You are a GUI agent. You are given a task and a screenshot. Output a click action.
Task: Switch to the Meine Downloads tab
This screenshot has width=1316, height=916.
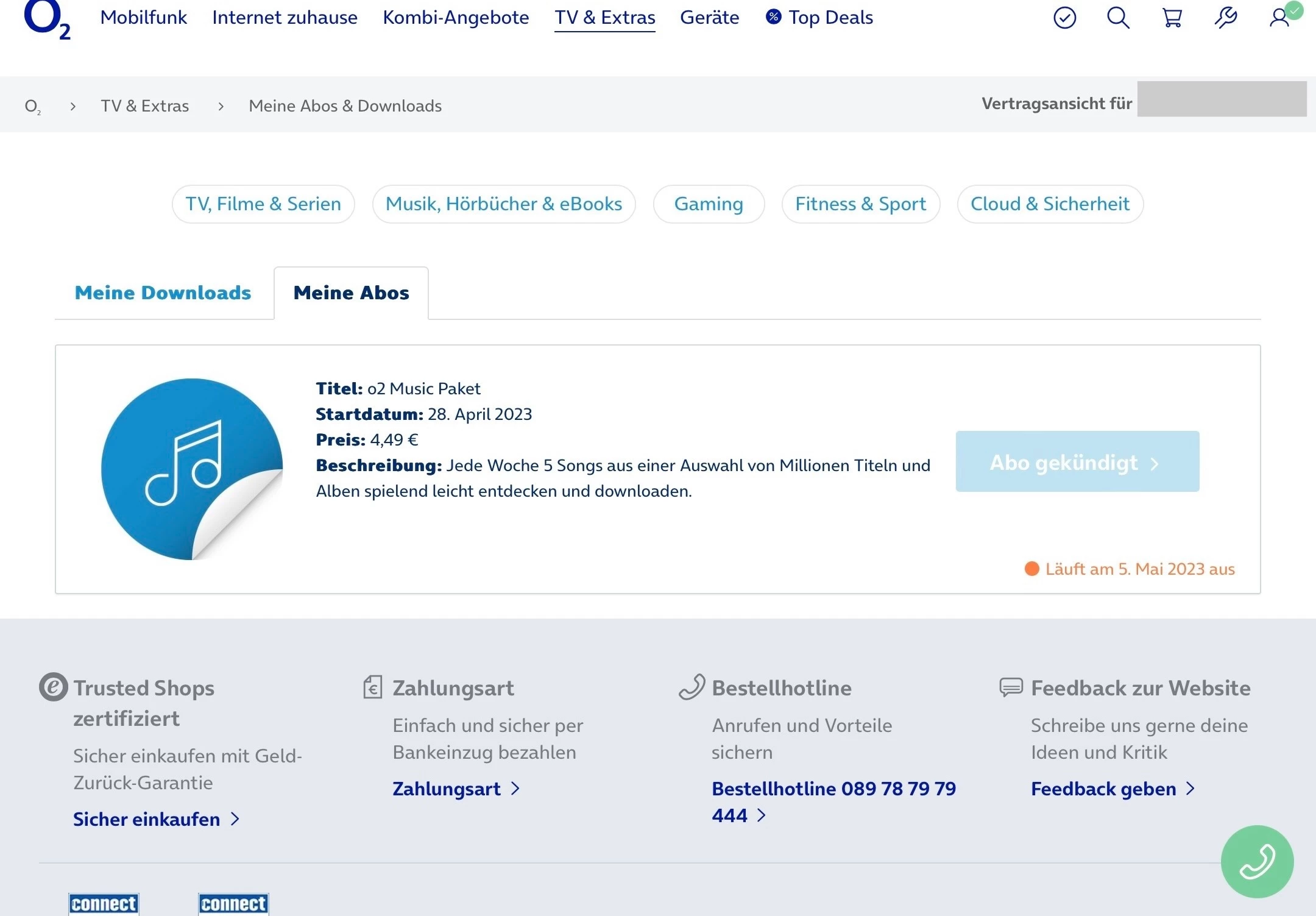163,293
